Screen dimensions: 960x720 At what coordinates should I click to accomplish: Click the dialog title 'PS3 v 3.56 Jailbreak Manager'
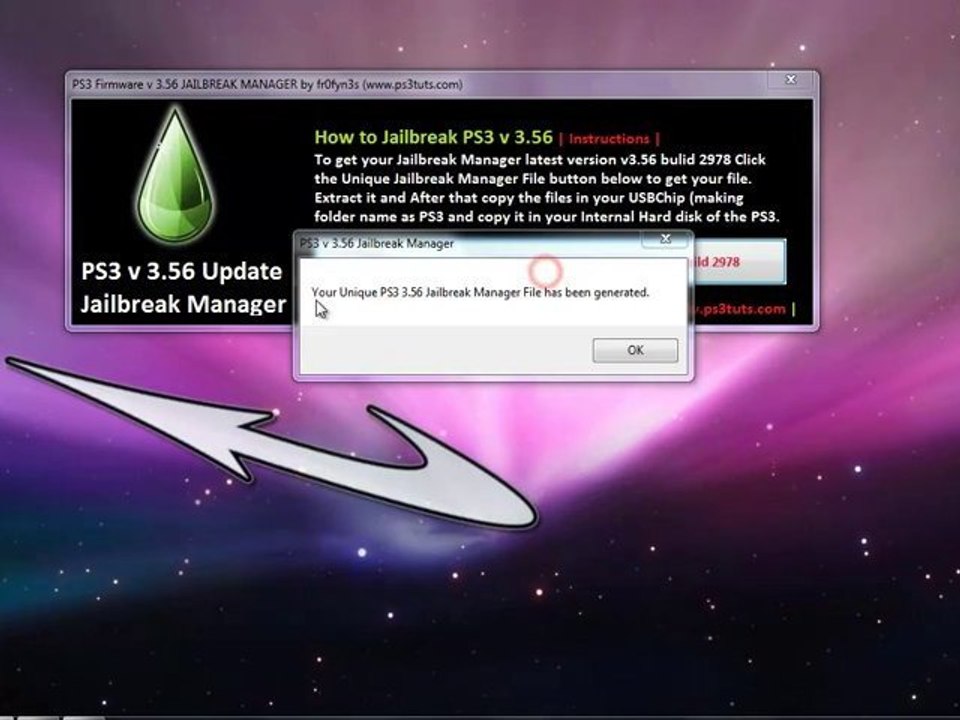(377, 243)
